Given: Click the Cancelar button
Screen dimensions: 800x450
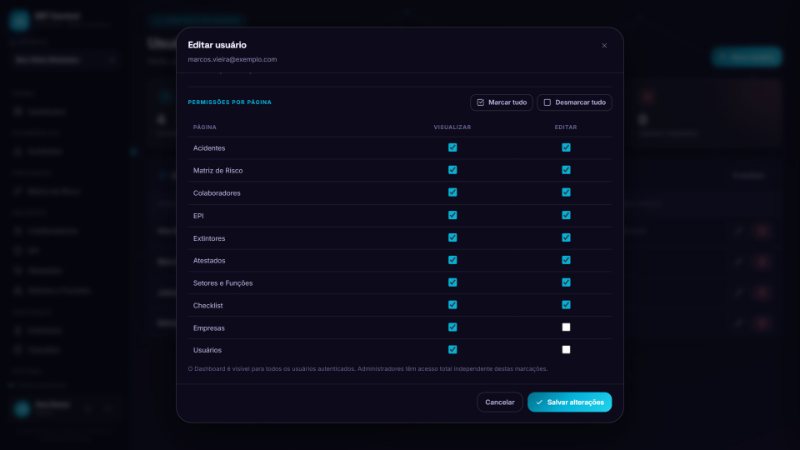Looking at the screenshot, I should 499,402.
